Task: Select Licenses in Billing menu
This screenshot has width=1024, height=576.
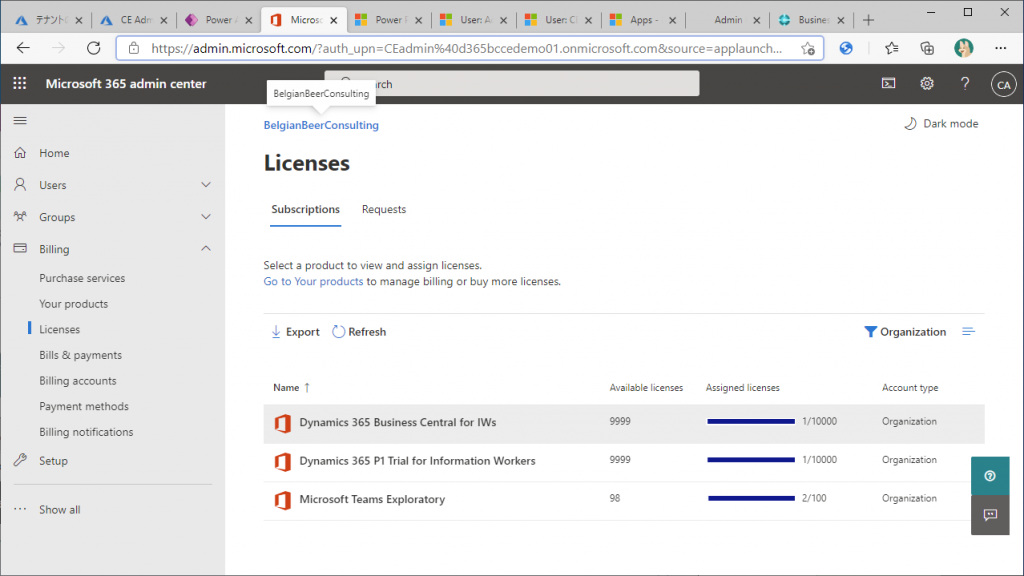Action: pos(59,329)
